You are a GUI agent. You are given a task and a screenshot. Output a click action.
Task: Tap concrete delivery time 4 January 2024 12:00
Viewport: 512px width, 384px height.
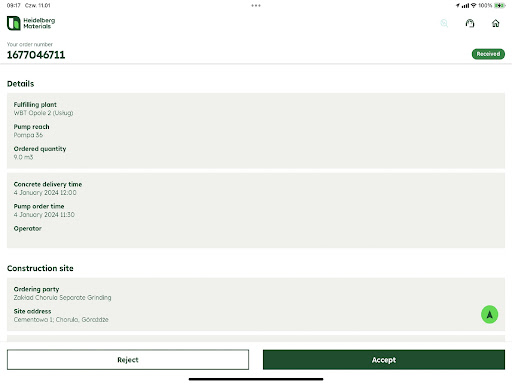(45, 193)
